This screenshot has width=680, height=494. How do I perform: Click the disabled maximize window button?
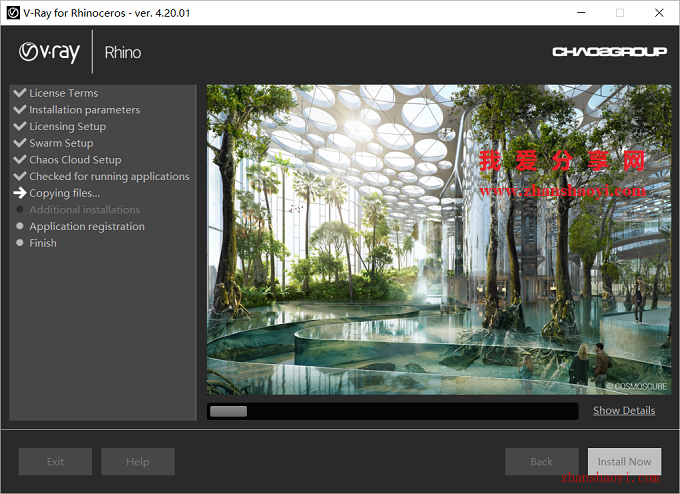[x=620, y=13]
